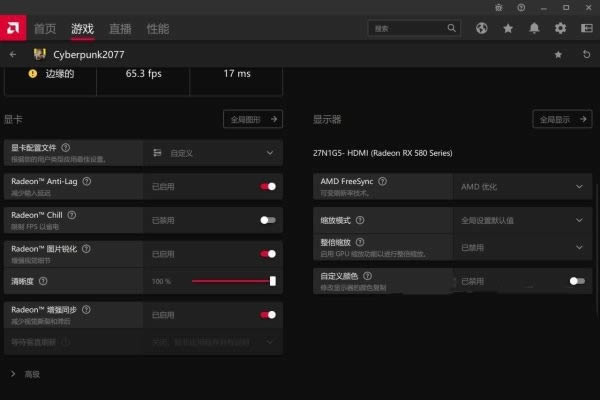Open the web browser globe icon
The width and height of the screenshot is (600, 400).
[482, 28]
